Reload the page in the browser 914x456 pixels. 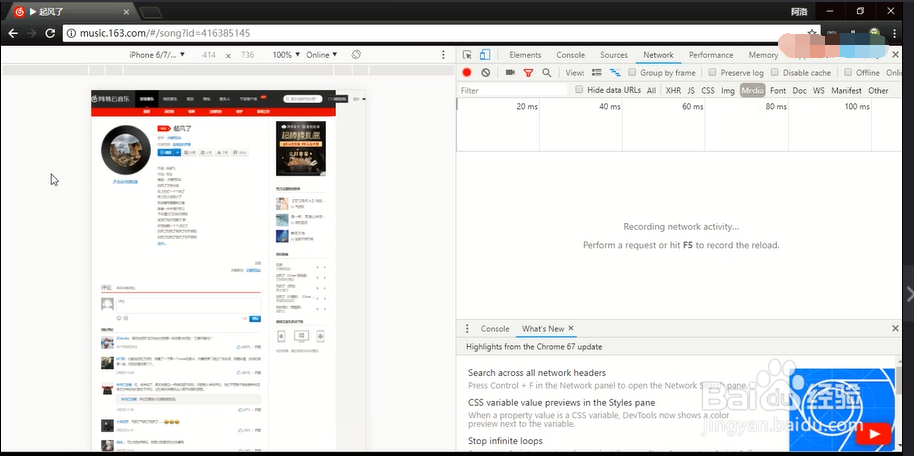(51, 33)
